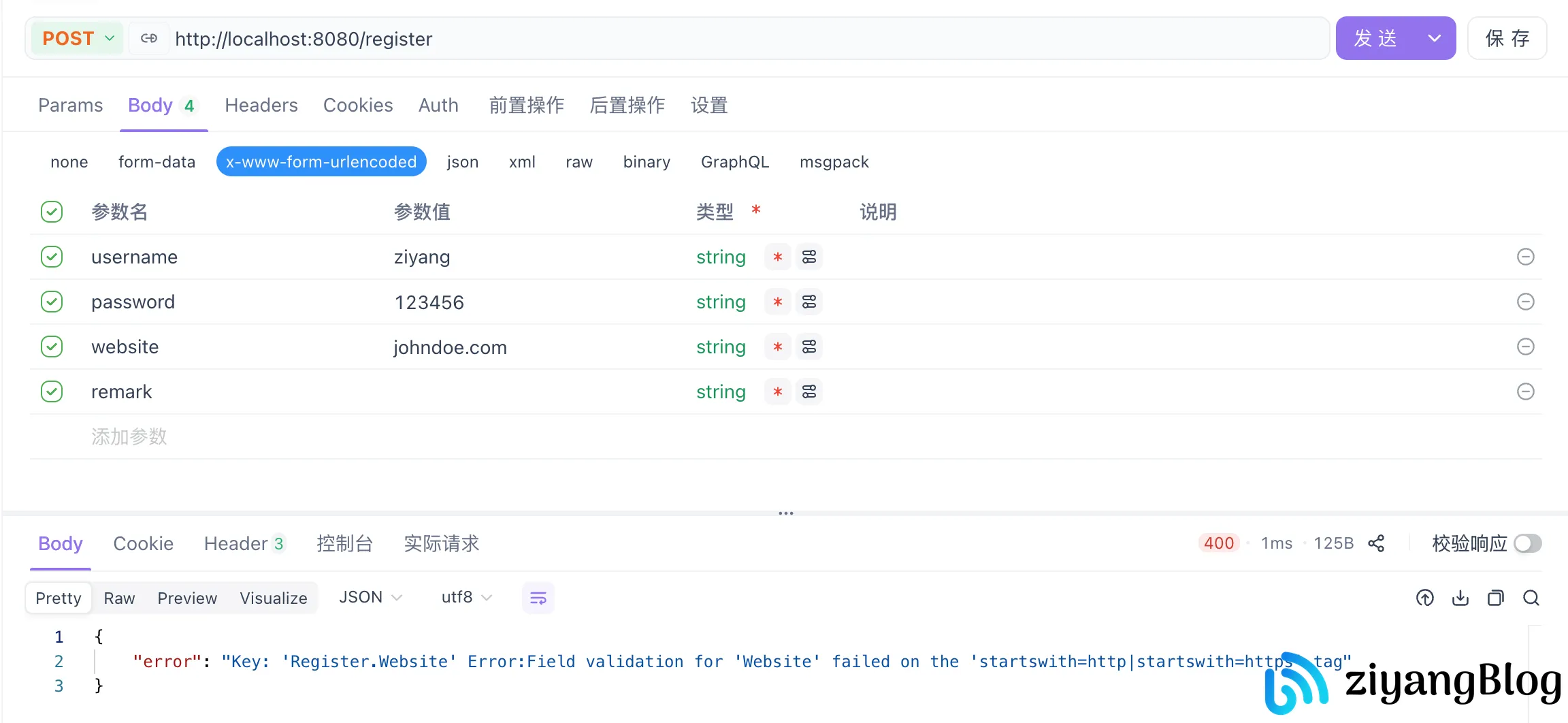This screenshot has width=1568, height=723.
Task: Copy the response content
Action: [x=1495, y=598]
